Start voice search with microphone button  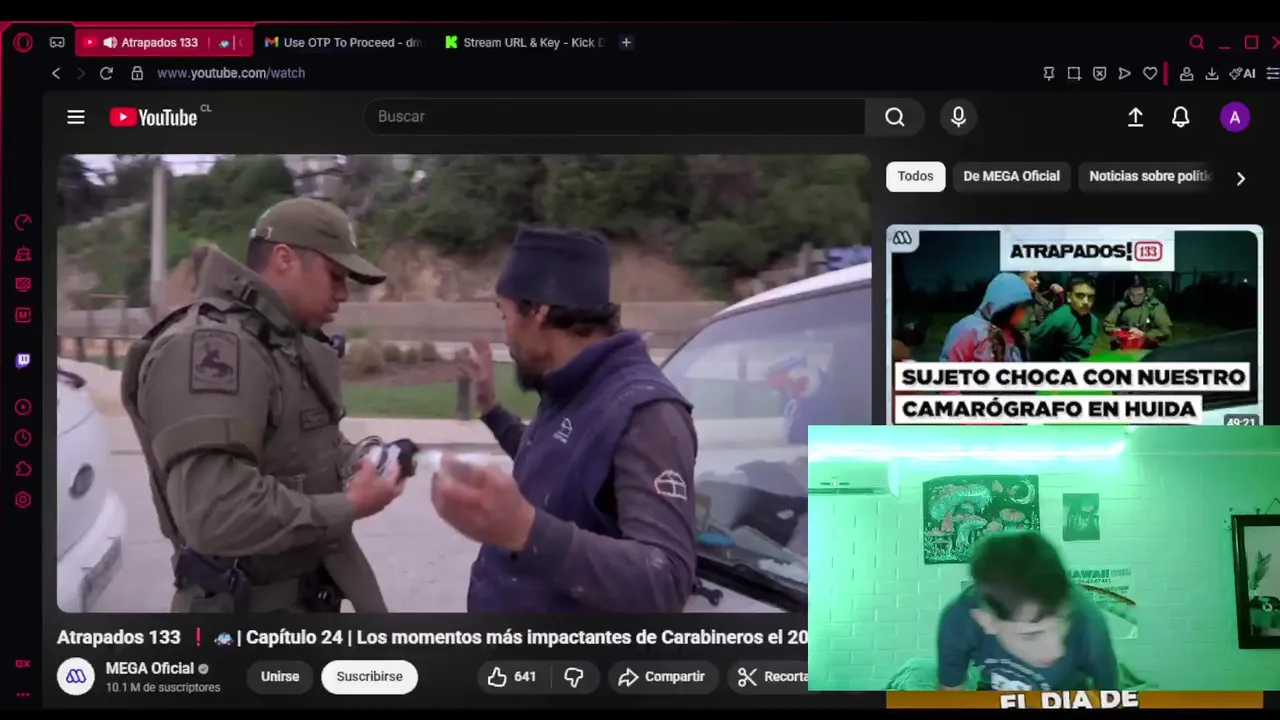(x=958, y=117)
